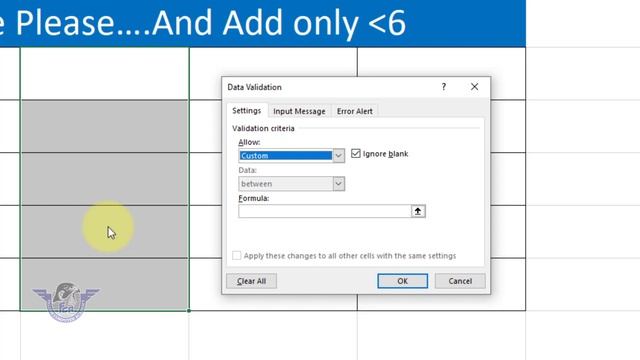This screenshot has height=360, width=640.
Task: Open the Error Alert tab
Action: tap(355, 111)
